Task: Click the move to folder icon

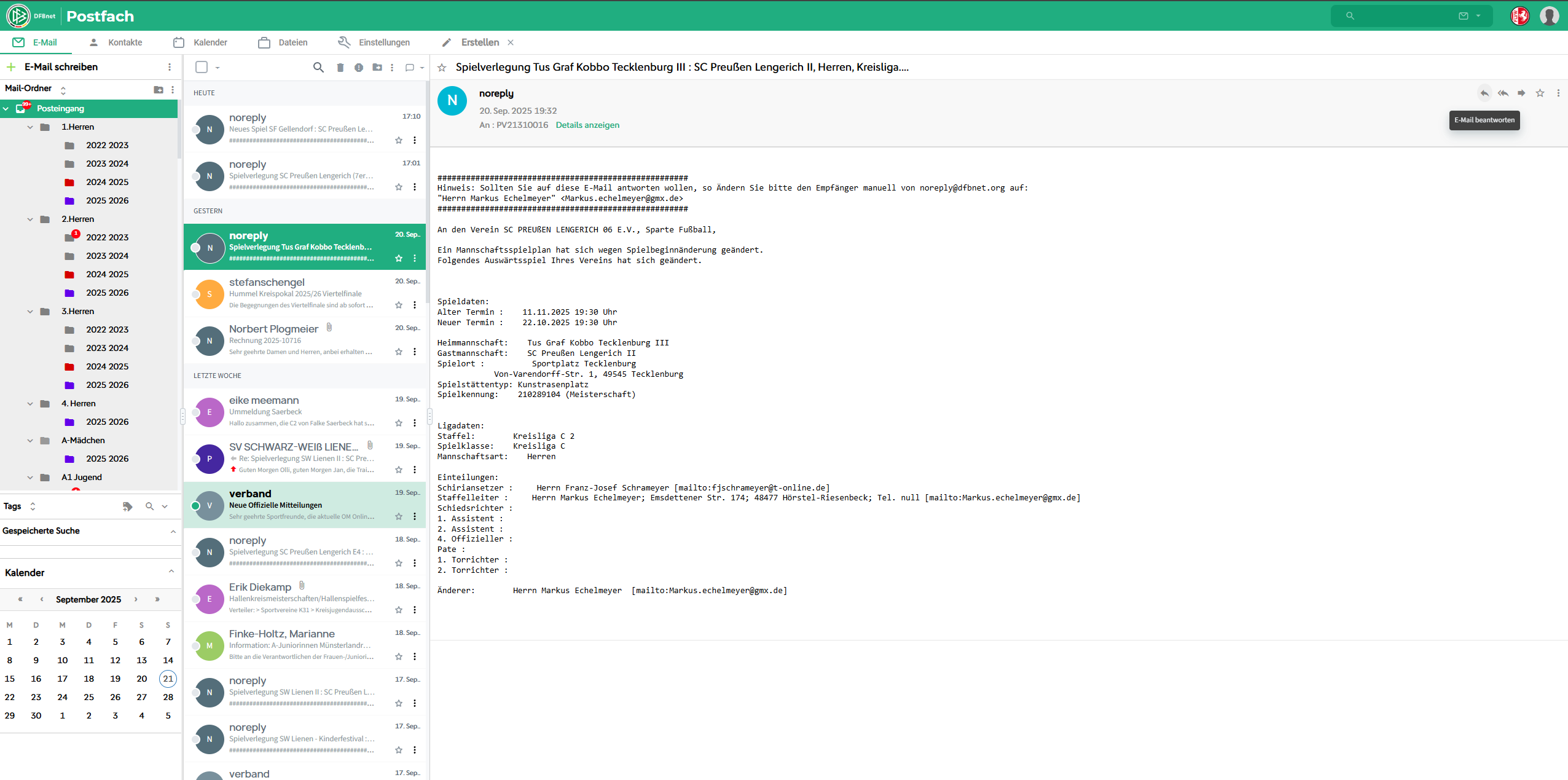Action: click(x=377, y=68)
